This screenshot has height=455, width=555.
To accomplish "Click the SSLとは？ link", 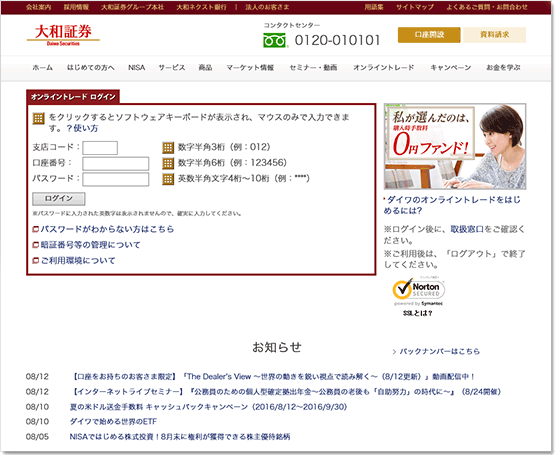I will tap(418, 313).
